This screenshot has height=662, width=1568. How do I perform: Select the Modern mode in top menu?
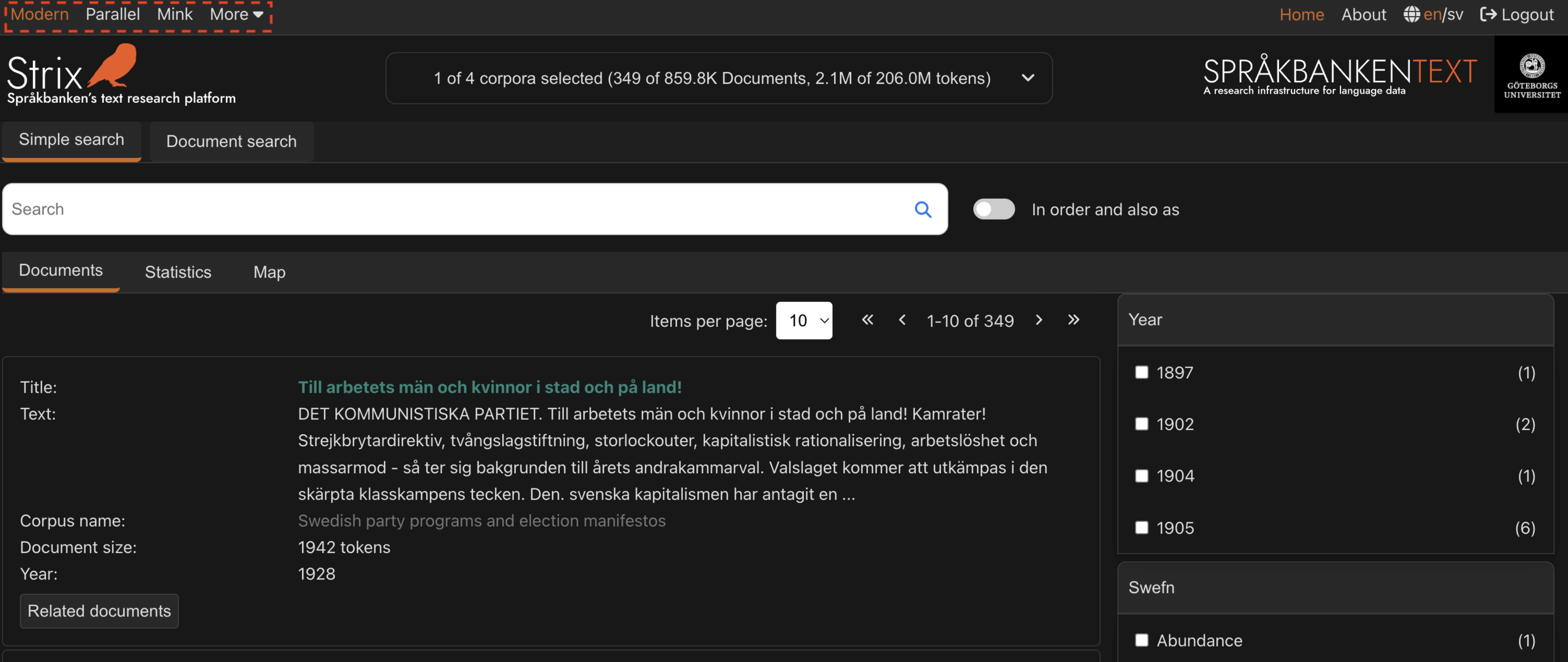40,14
